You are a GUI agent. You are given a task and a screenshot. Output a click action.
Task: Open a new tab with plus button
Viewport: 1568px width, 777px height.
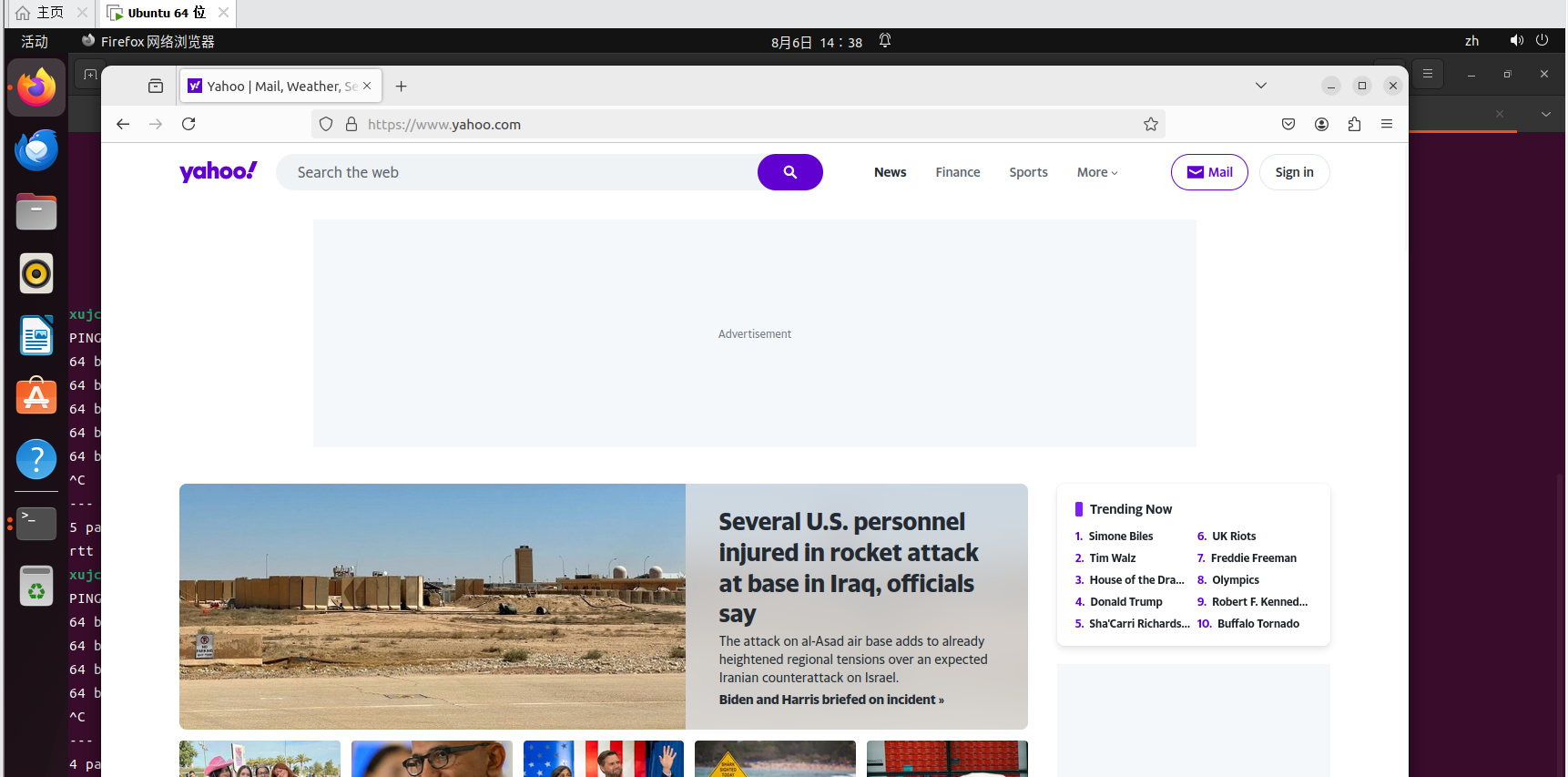click(401, 87)
